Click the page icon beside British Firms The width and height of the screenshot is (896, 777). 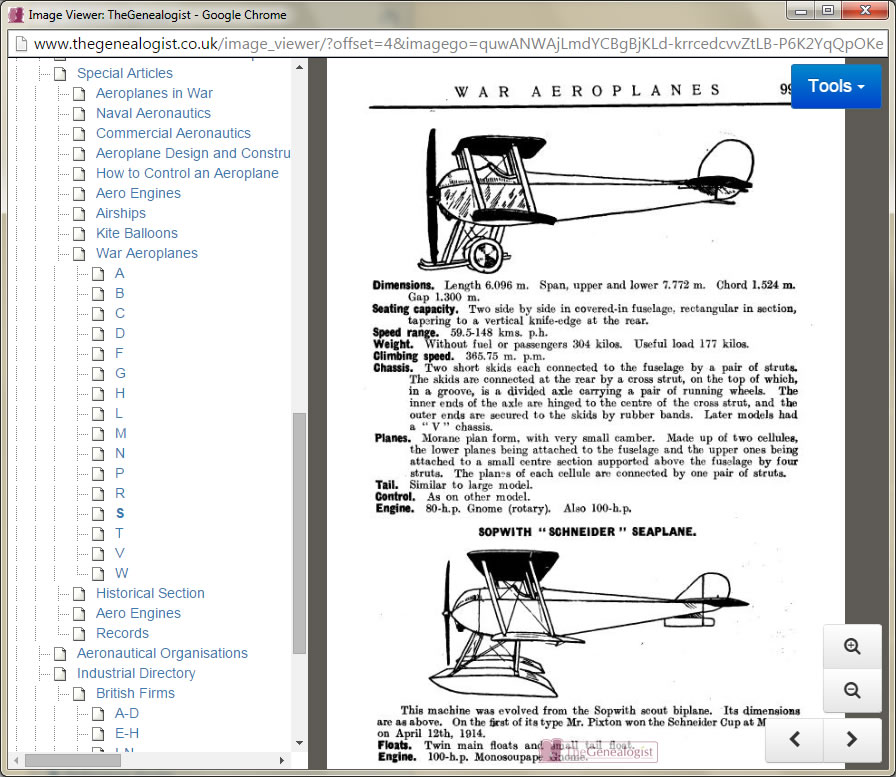coord(79,694)
